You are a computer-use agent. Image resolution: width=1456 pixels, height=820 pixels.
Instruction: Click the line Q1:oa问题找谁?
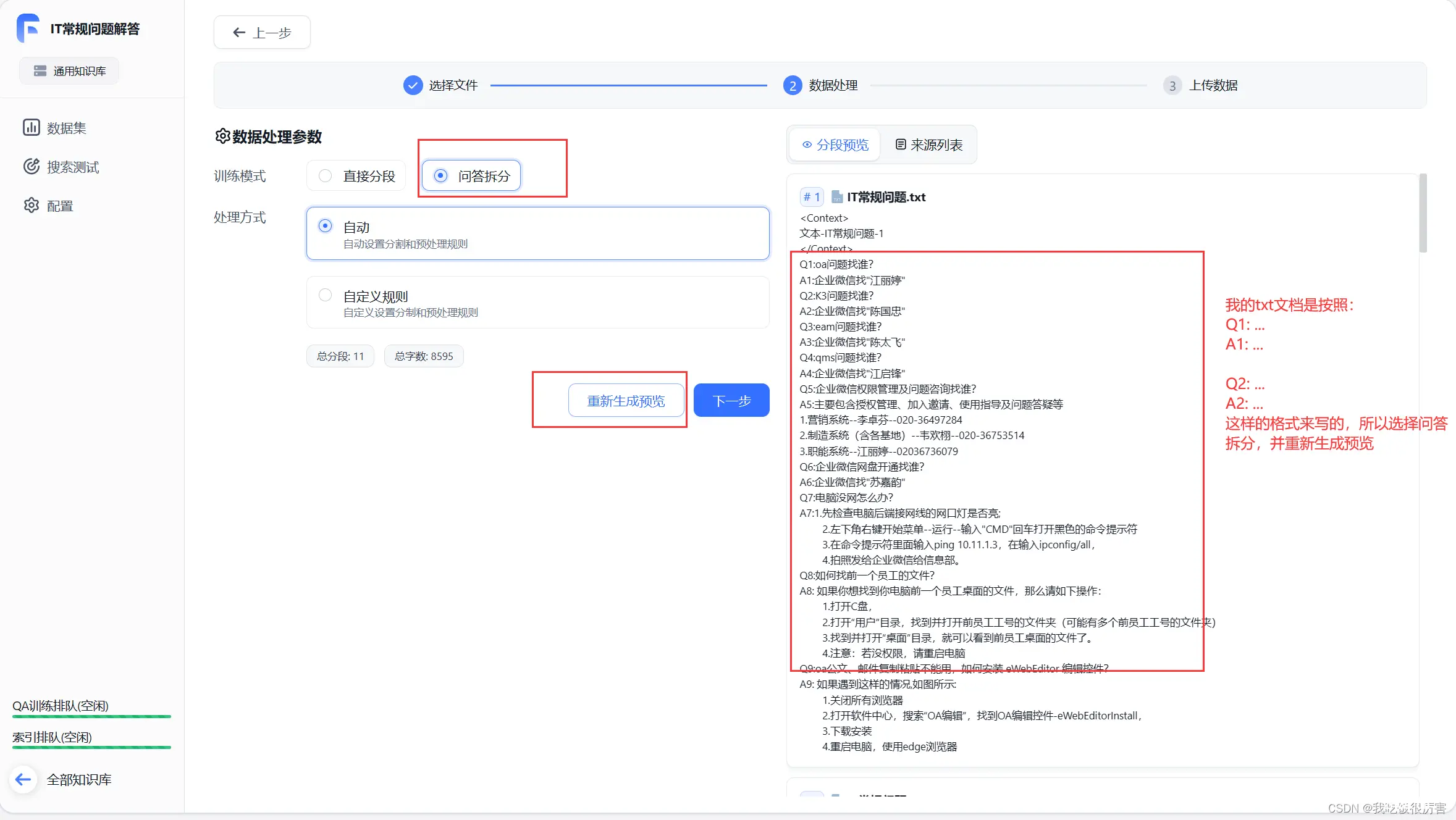[836, 264]
